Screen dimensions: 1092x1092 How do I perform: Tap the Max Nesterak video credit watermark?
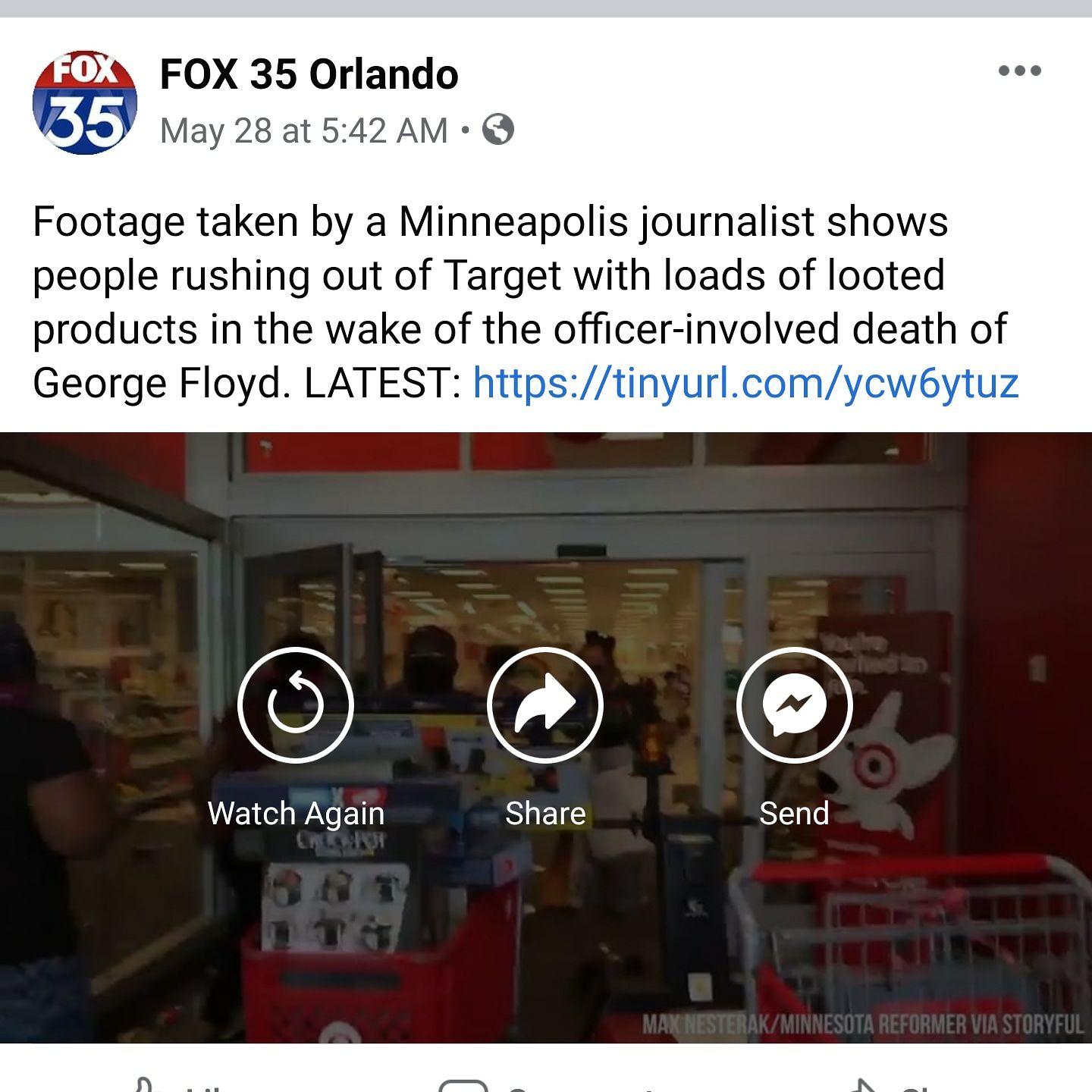863,1025
